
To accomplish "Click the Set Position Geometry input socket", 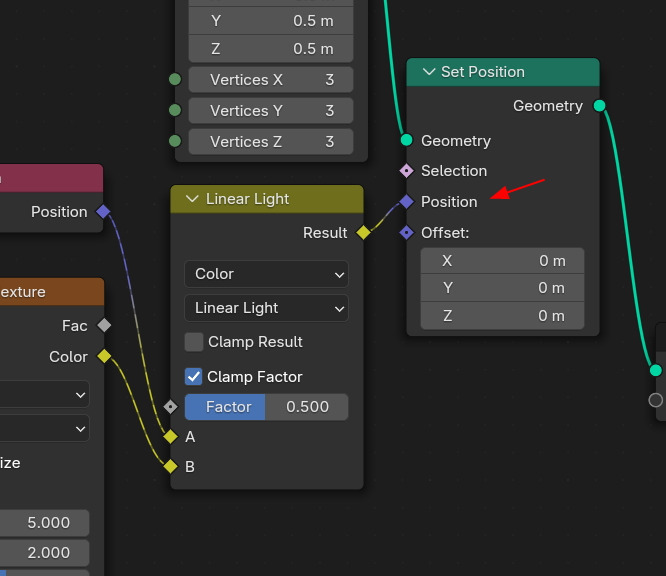I will (x=406, y=140).
